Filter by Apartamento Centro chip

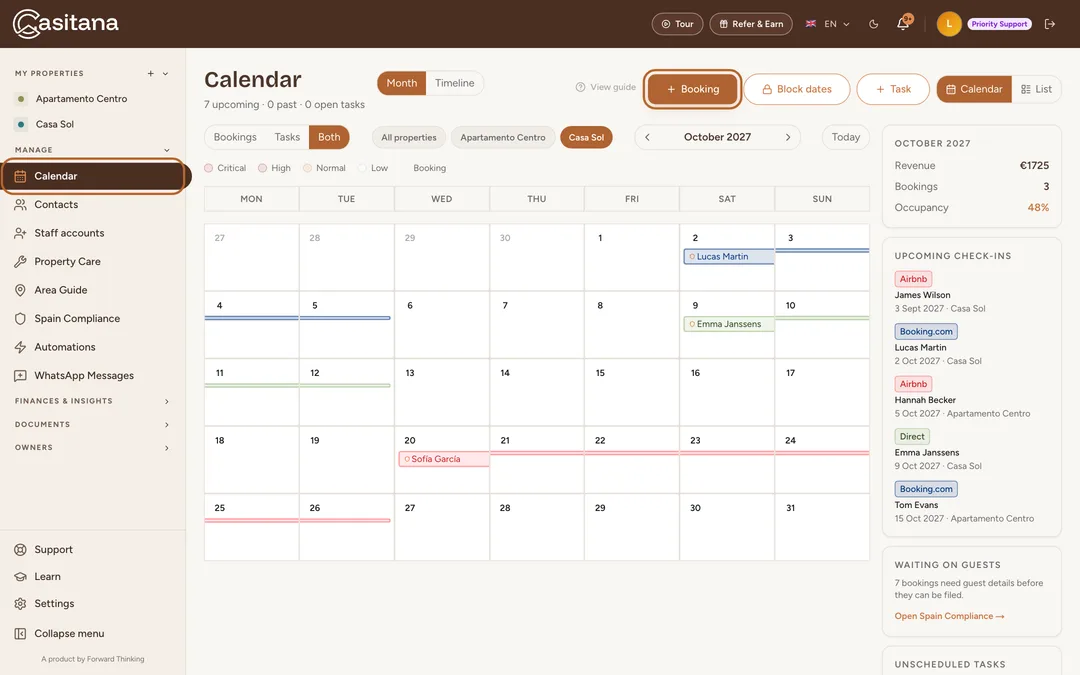coord(503,138)
